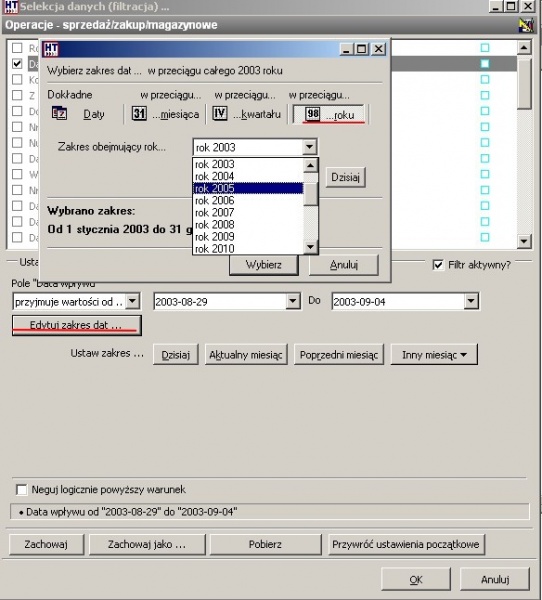542x600 pixels.
Task: Set range with the lower Dzisiaj button
Action: (176, 355)
